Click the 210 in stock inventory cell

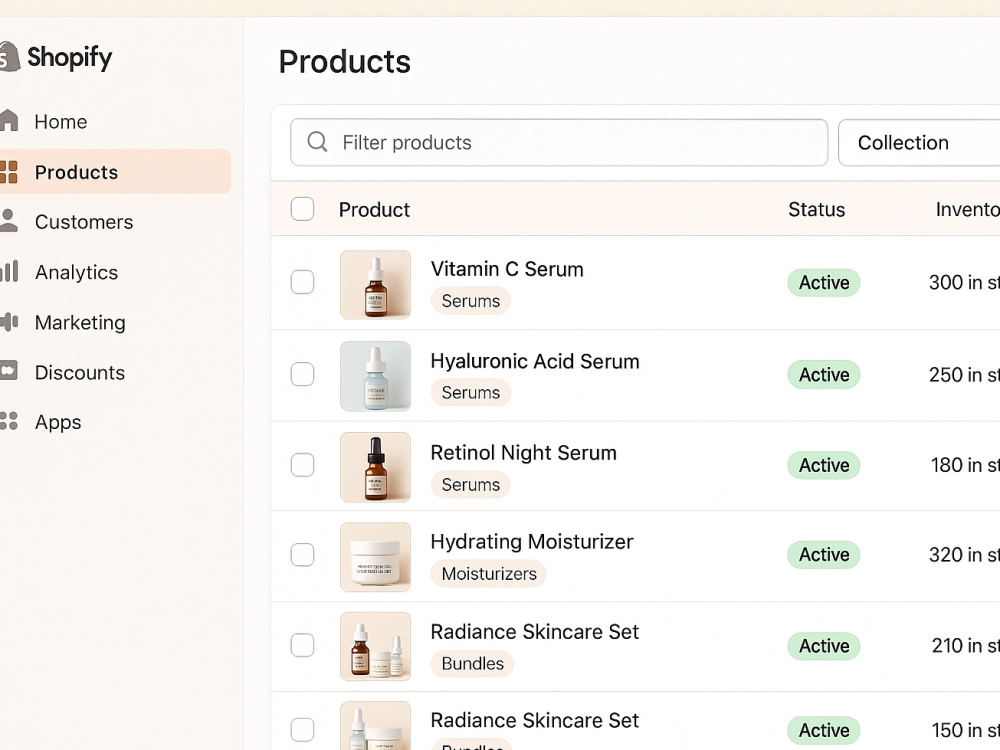tap(966, 645)
